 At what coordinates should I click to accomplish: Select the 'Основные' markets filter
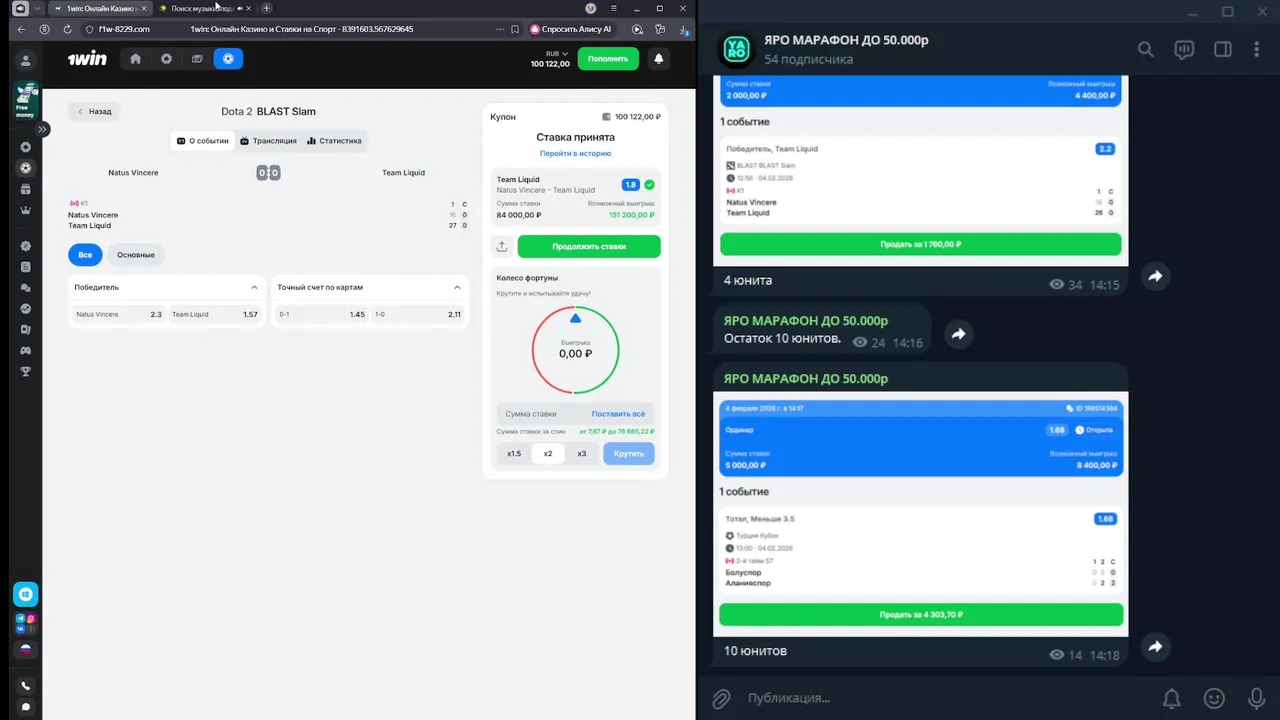pyautogui.click(x=136, y=255)
